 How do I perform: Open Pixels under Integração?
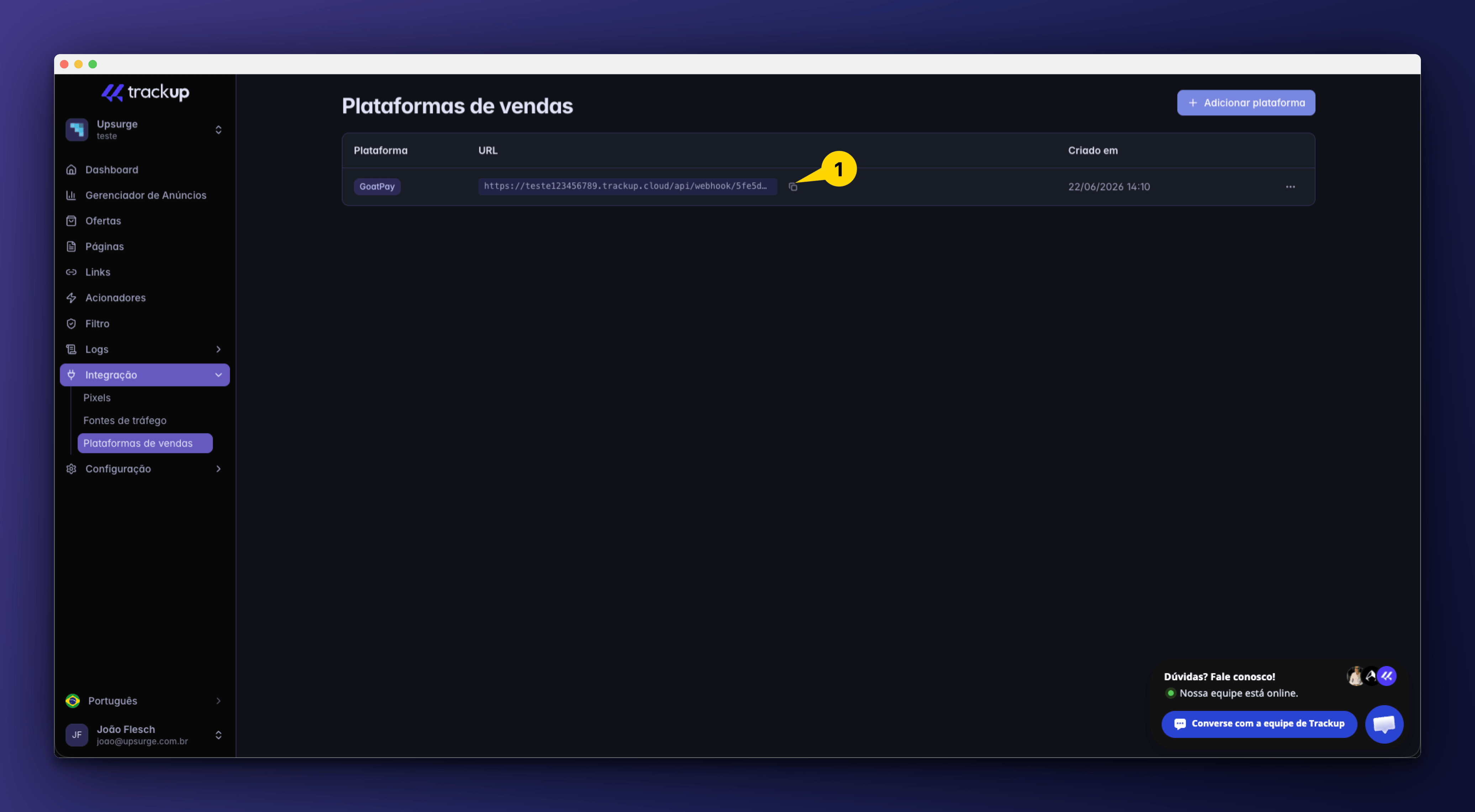click(145, 397)
